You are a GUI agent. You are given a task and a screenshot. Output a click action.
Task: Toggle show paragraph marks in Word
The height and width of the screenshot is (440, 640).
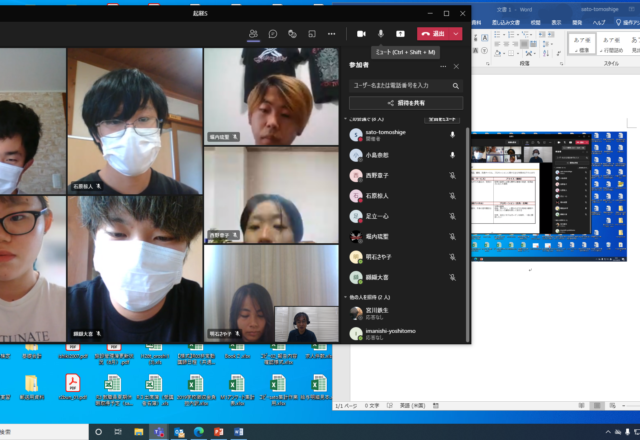click(x=559, y=53)
